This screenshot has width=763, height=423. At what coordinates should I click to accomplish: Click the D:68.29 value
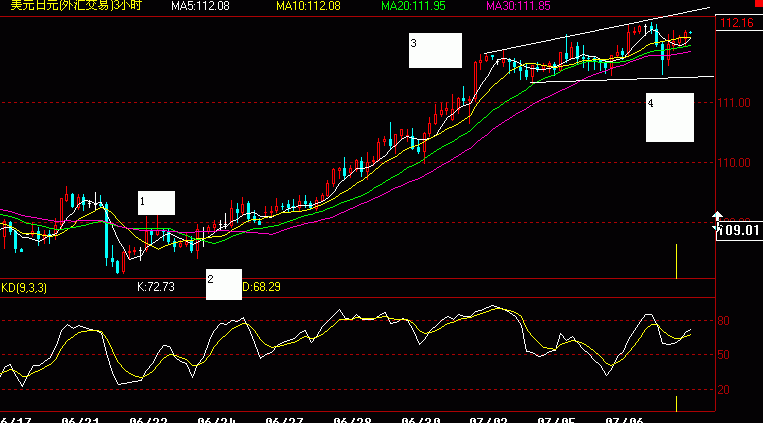click(261, 287)
